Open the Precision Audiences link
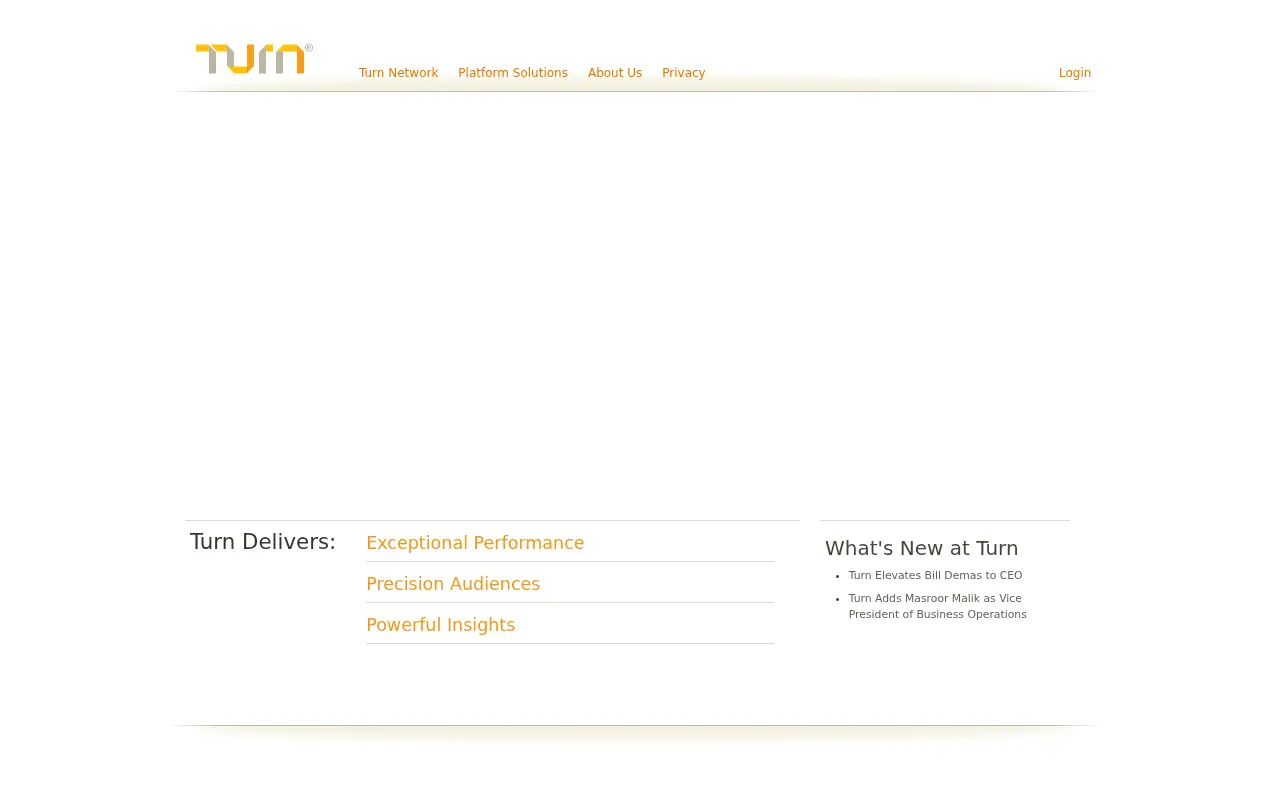 pos(453,584)
